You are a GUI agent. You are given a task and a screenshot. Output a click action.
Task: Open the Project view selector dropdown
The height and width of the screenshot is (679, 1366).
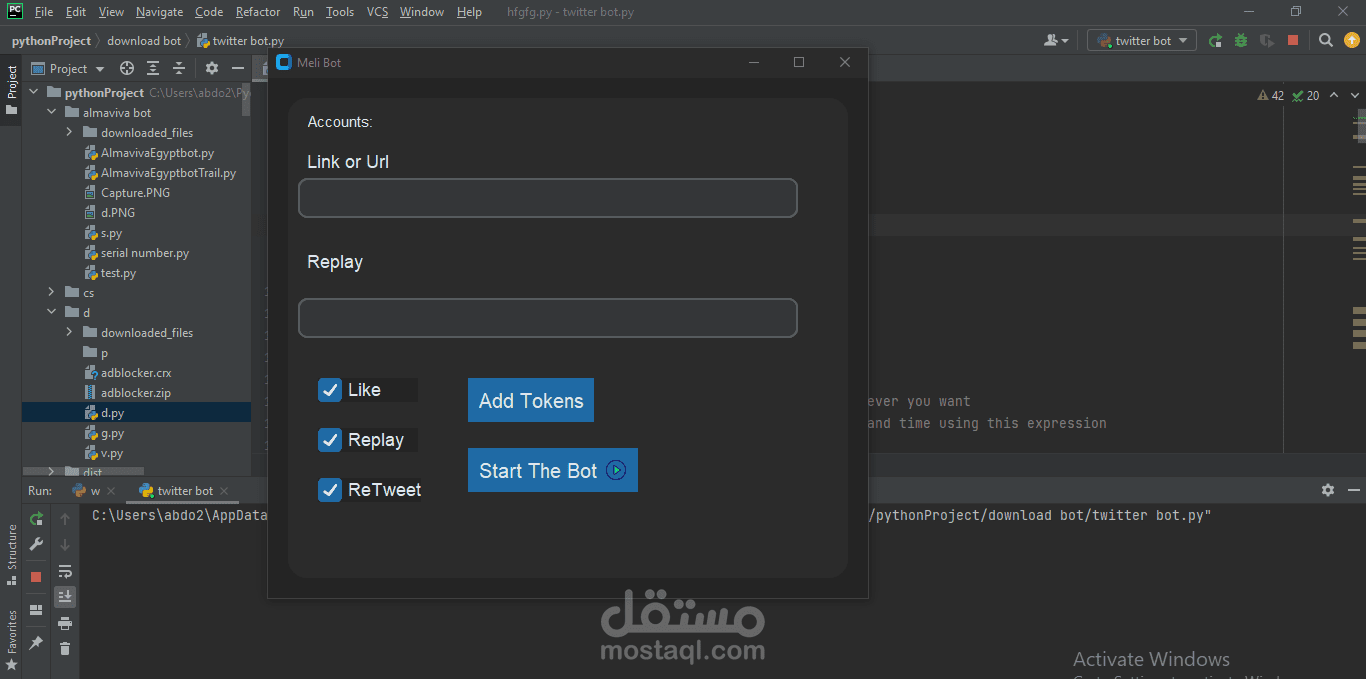[x=68, y=68]
